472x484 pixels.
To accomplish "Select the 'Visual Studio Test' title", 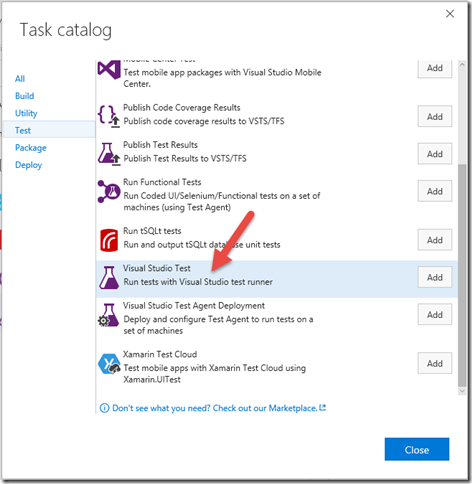I will click(x=157, y=268).
